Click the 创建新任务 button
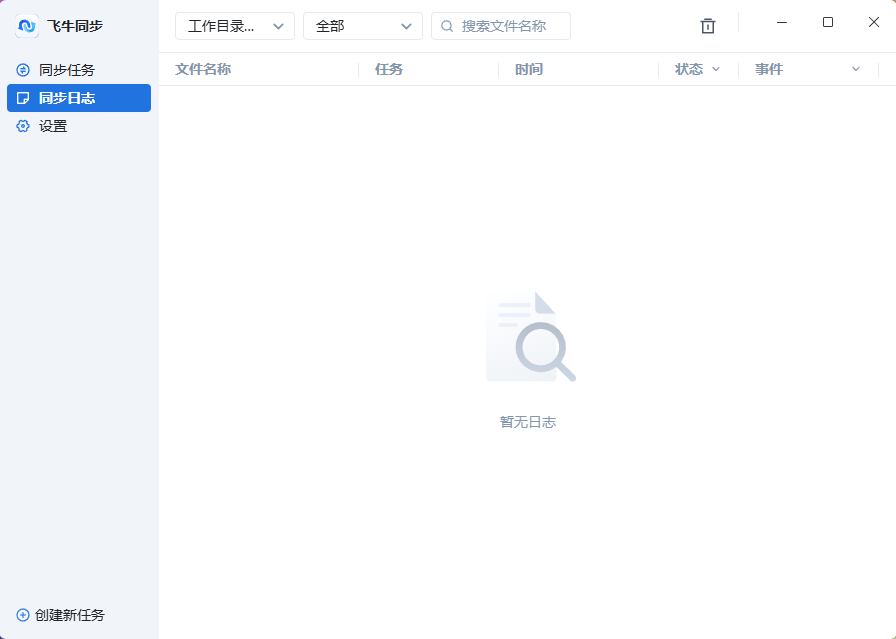Image resolution: width=896 pixels, height=639 pixels. click(61, 615)
